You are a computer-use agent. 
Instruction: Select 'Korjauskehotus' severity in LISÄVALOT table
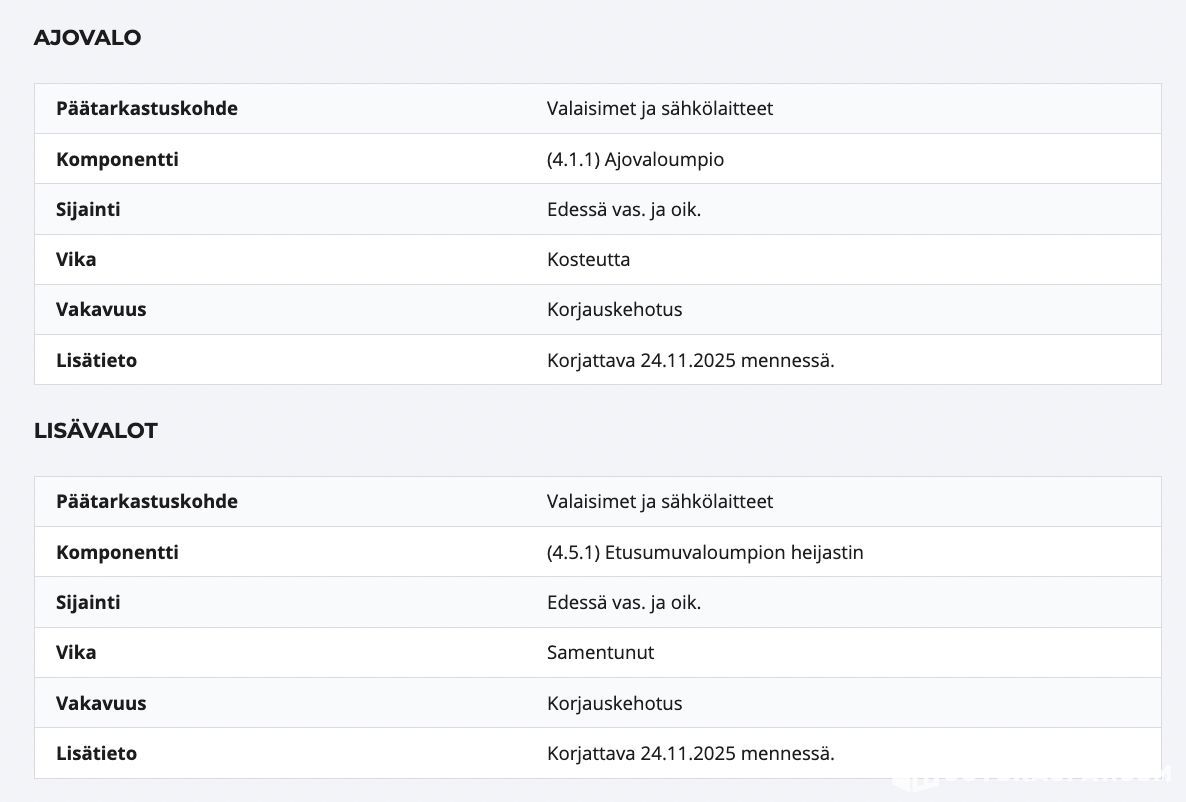[x=614, y=703]
